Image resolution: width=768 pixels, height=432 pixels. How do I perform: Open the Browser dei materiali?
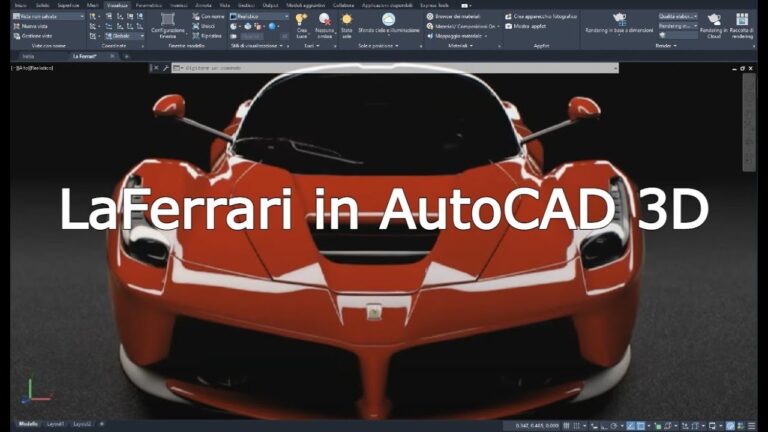(453, 16)
